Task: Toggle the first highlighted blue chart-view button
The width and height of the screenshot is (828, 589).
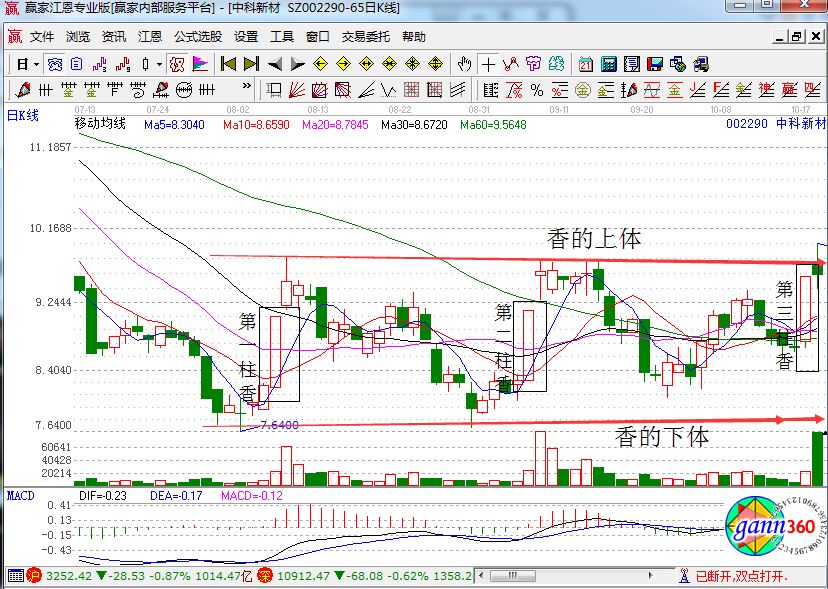Action: pos(54,64)
